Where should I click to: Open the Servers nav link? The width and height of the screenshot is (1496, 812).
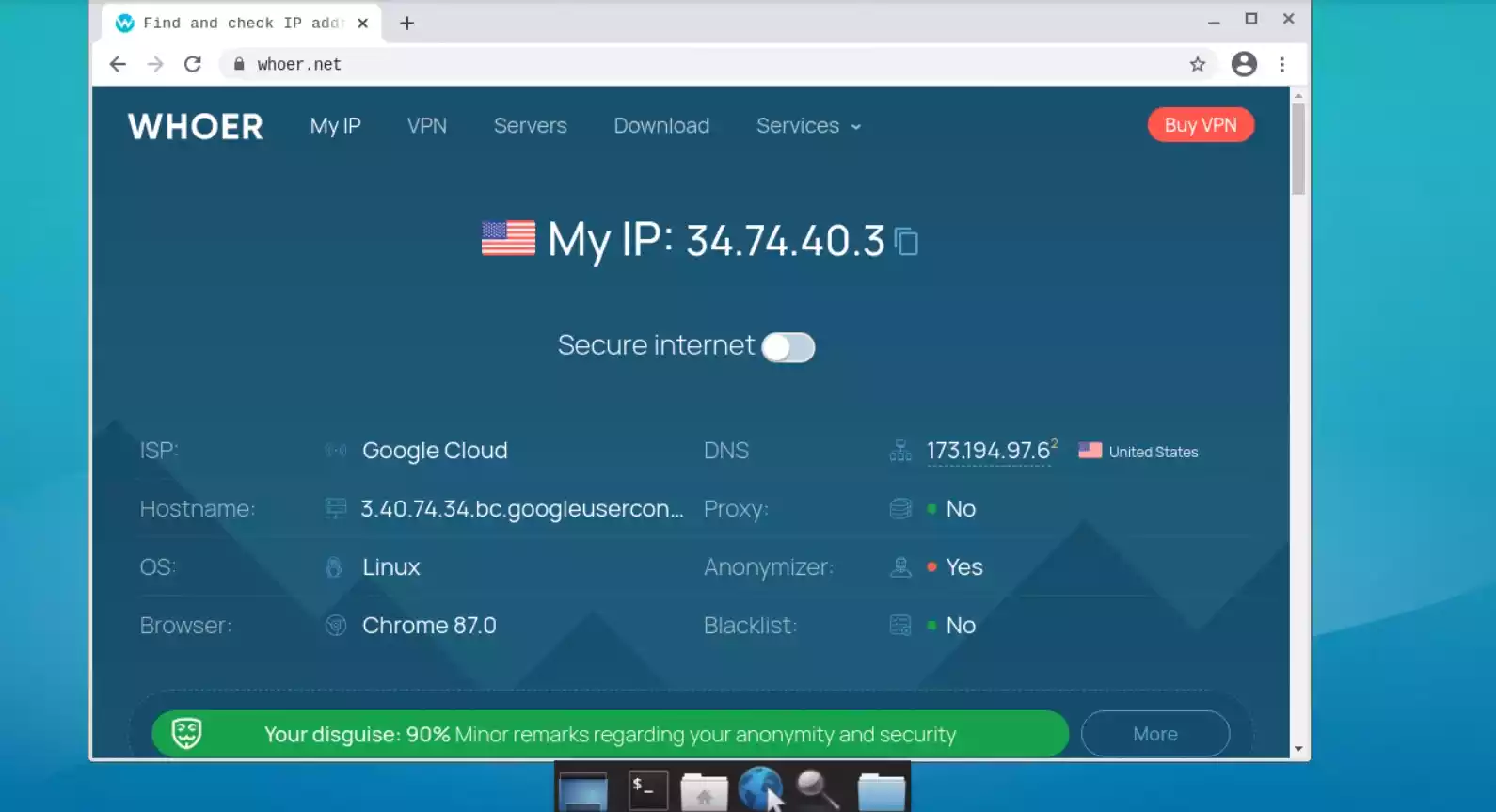pyautogui.click(x=531, y=126)
